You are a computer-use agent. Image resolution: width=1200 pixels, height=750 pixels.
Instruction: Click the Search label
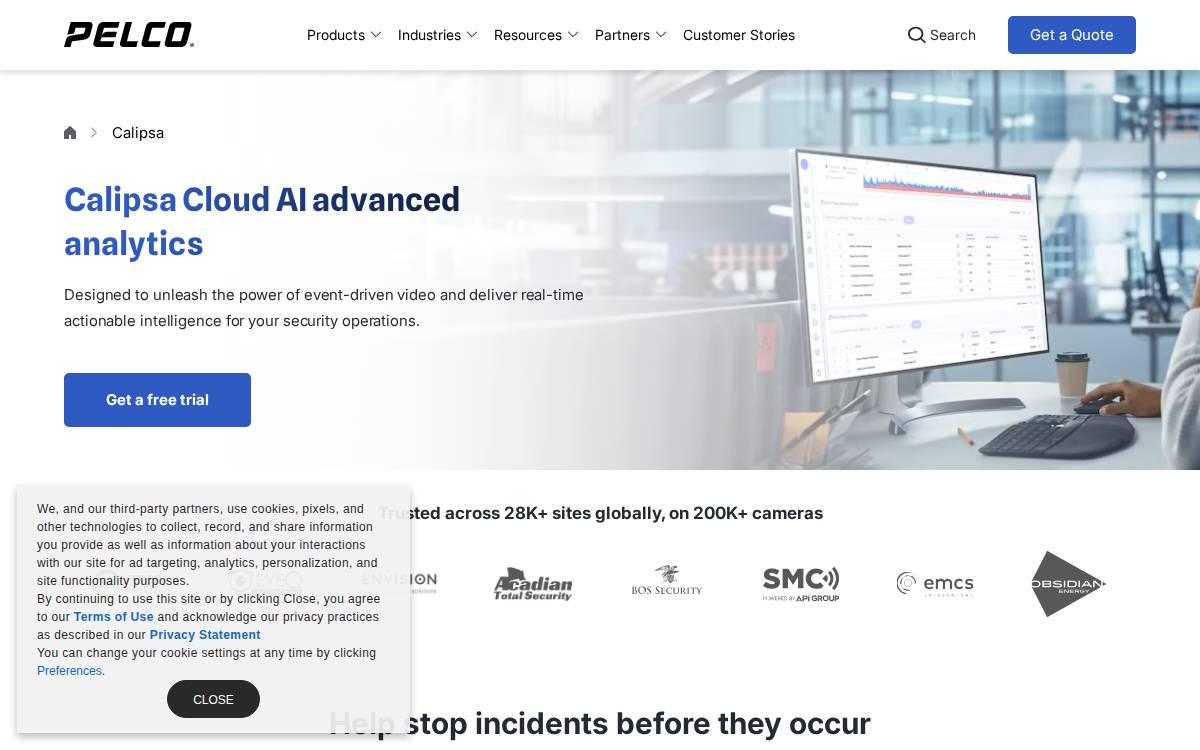click(x=953, y=35)
